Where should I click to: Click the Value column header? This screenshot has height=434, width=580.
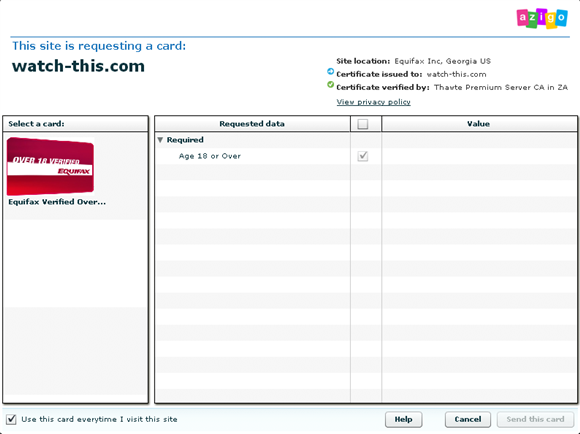tap(479, 124)
